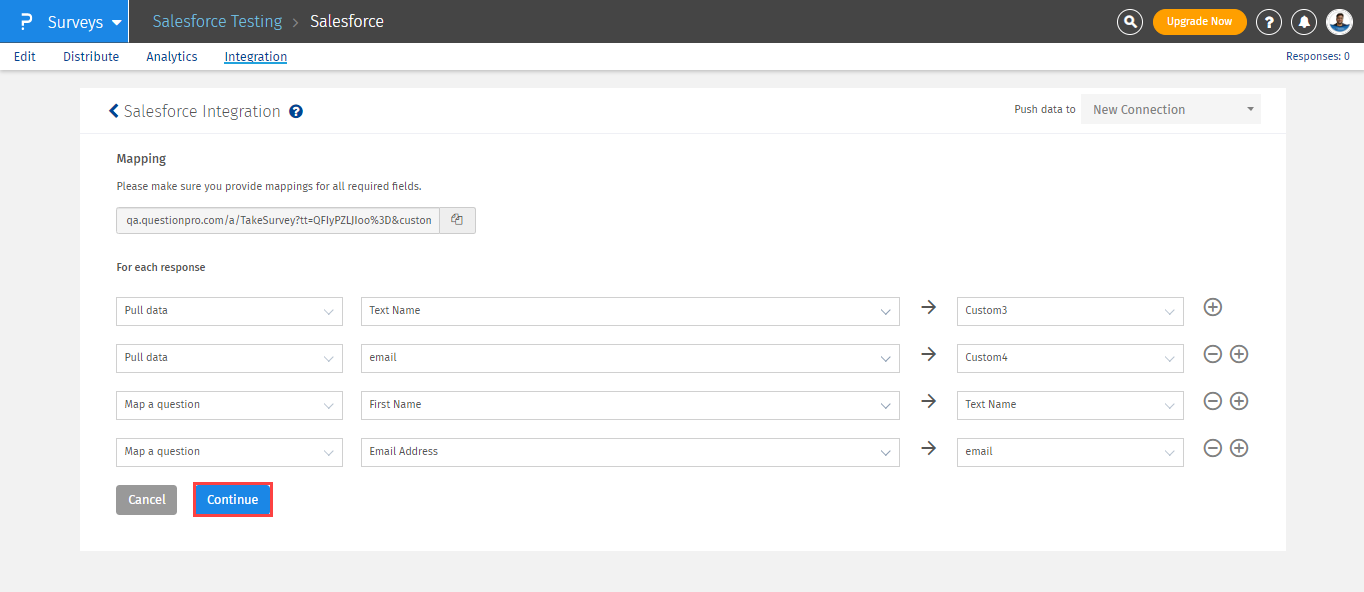
Task: Go back using Salesforce Integration arrow
Action: [114, 111]
